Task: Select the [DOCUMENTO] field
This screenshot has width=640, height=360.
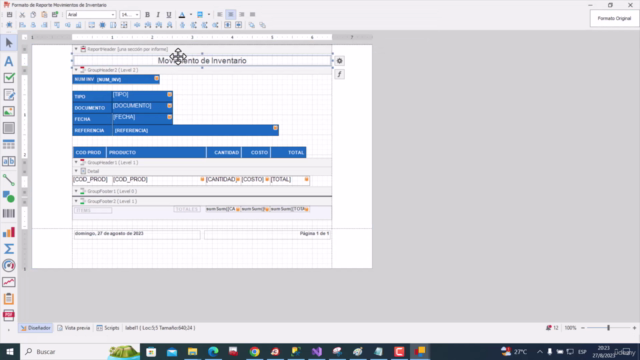Action: [x=142, y=107]
